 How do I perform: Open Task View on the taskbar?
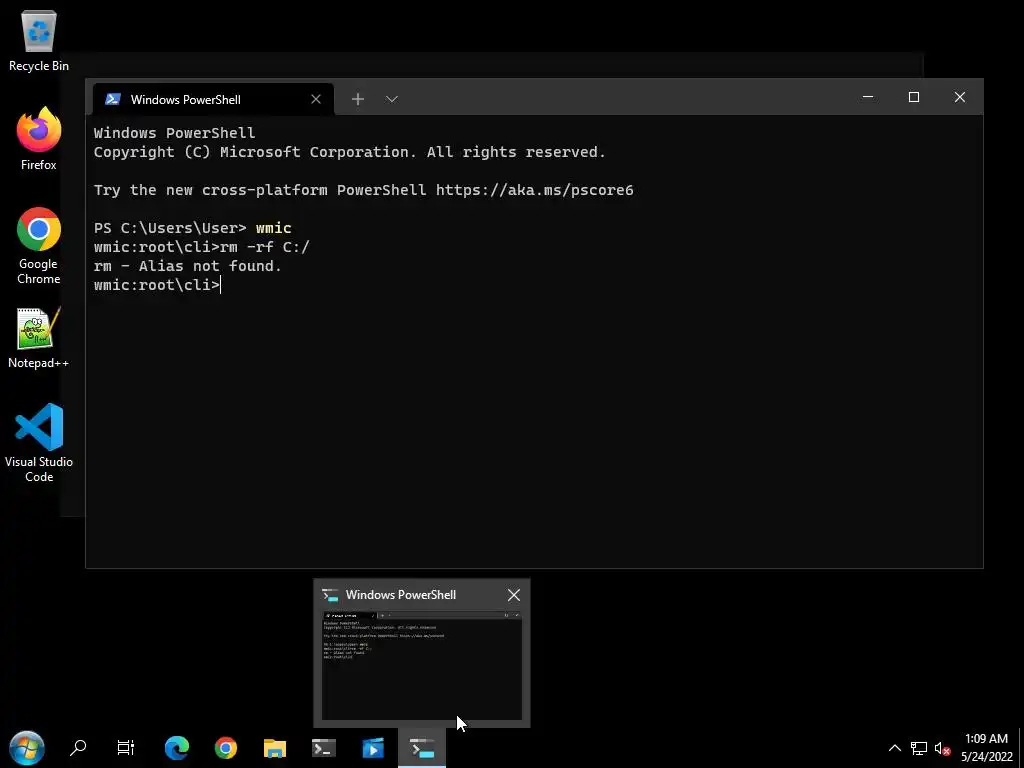coord(125,748)
